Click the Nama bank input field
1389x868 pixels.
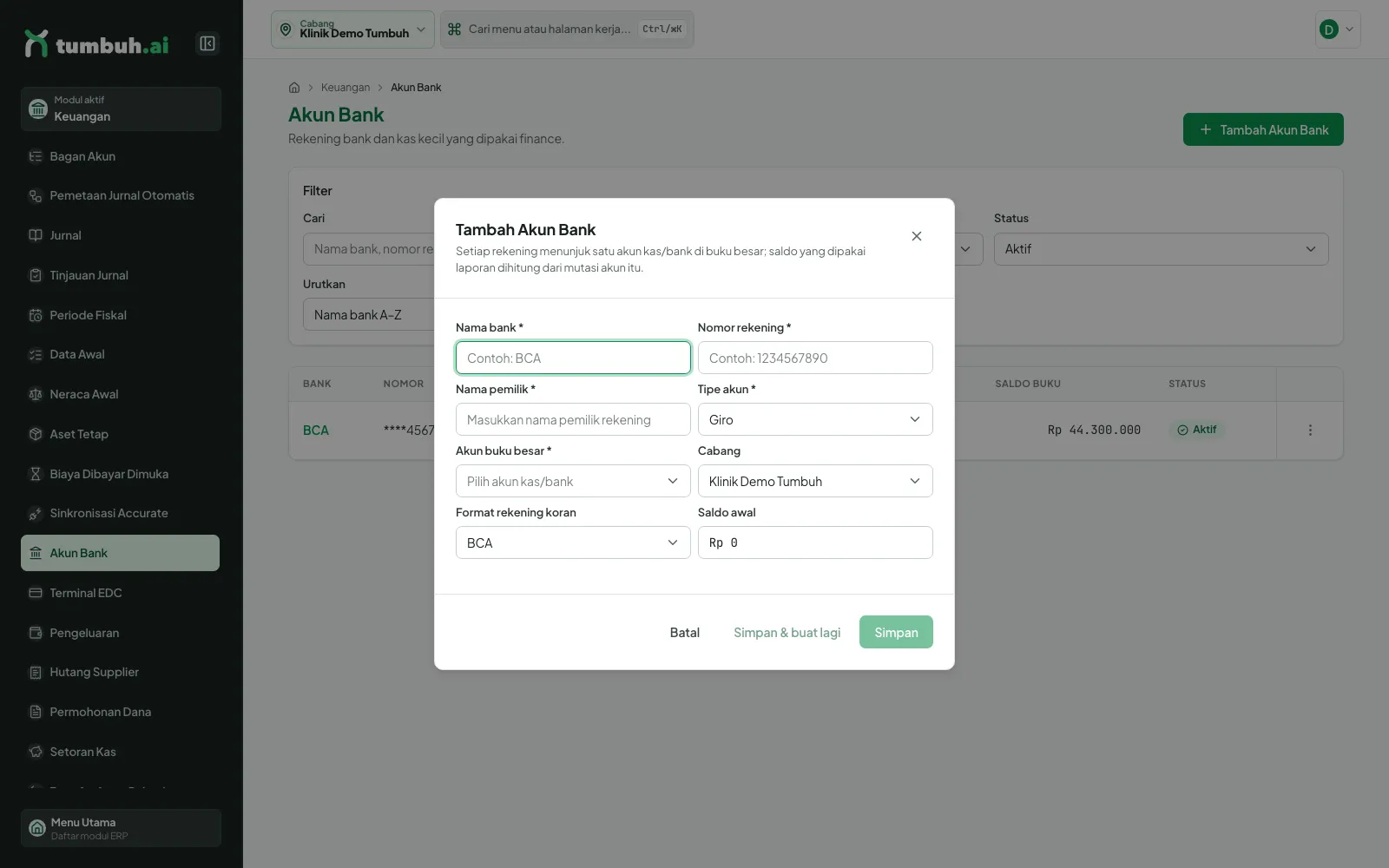pyautogui.click(x=573, y=358)
